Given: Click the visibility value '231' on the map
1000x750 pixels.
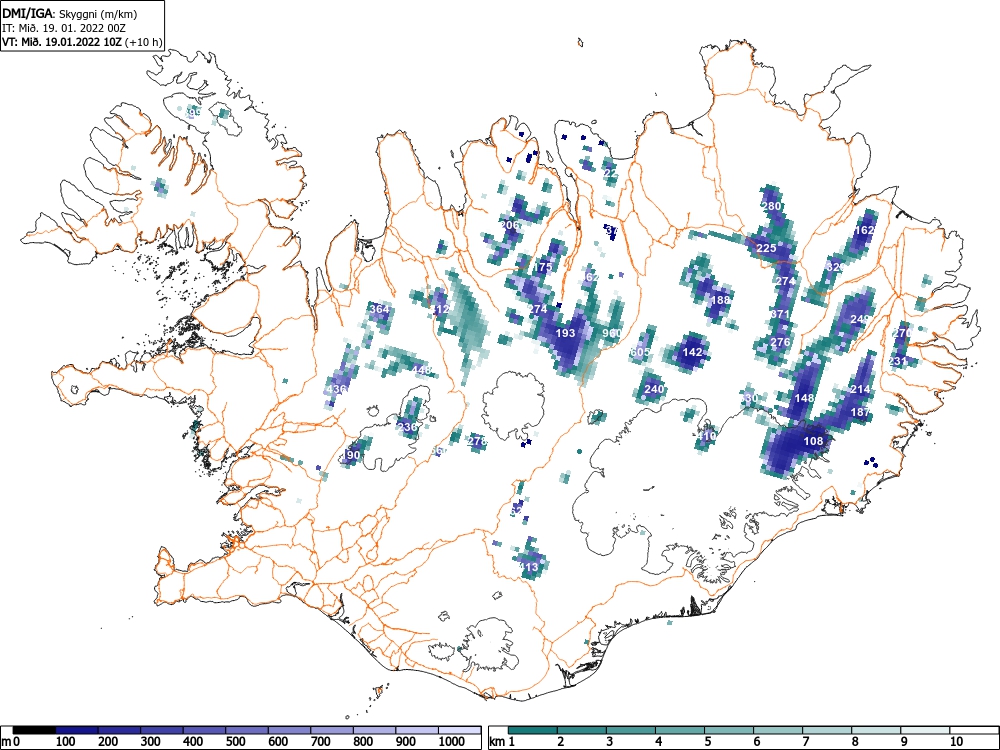Looking at the screenshot, I should 897,361.
